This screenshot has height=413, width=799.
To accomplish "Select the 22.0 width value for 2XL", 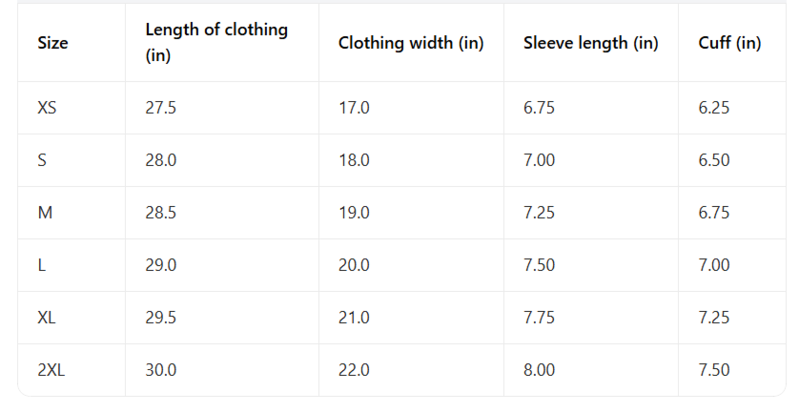I will (354, 370).
